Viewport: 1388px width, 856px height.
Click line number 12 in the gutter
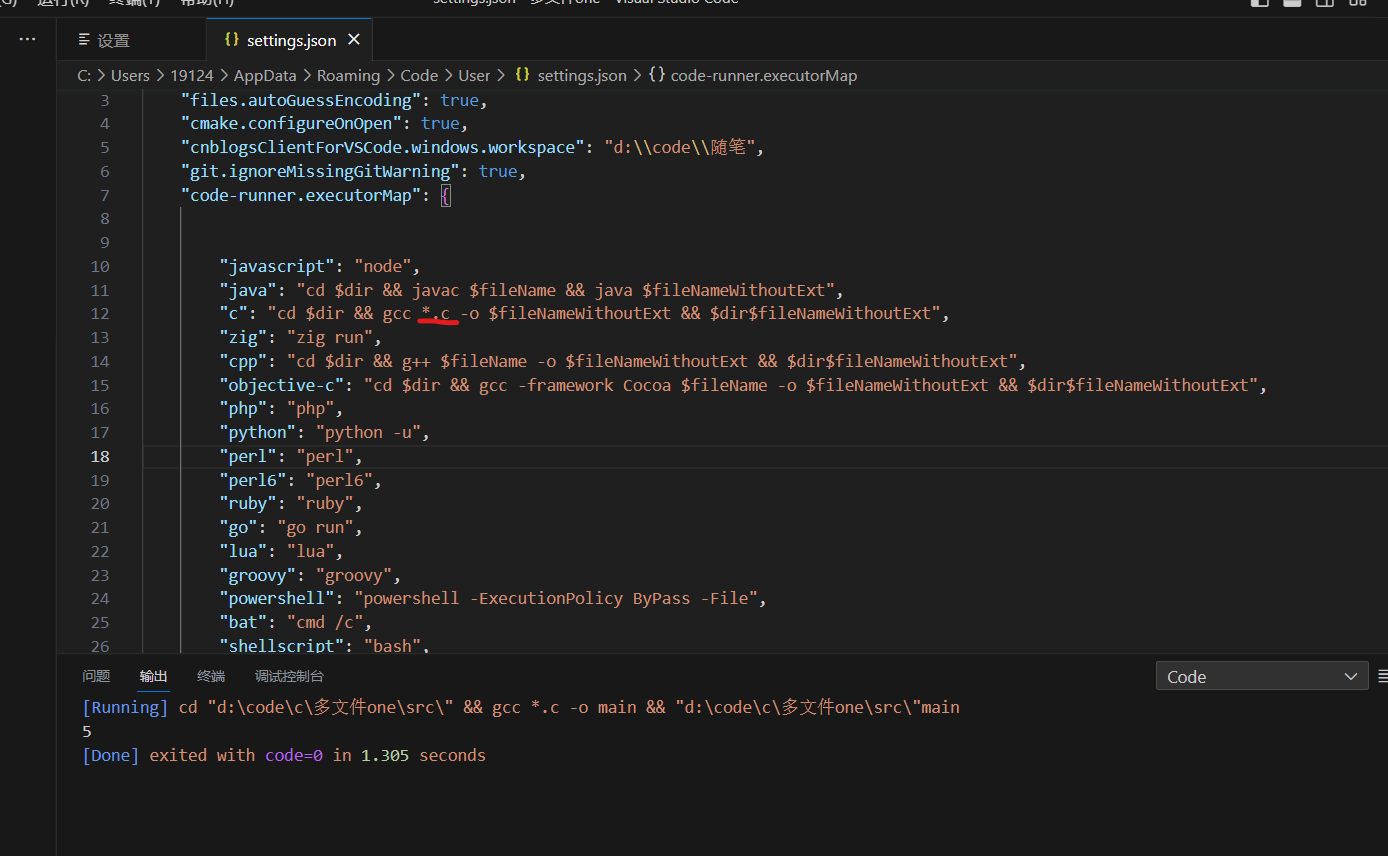(x=100, y=314)
